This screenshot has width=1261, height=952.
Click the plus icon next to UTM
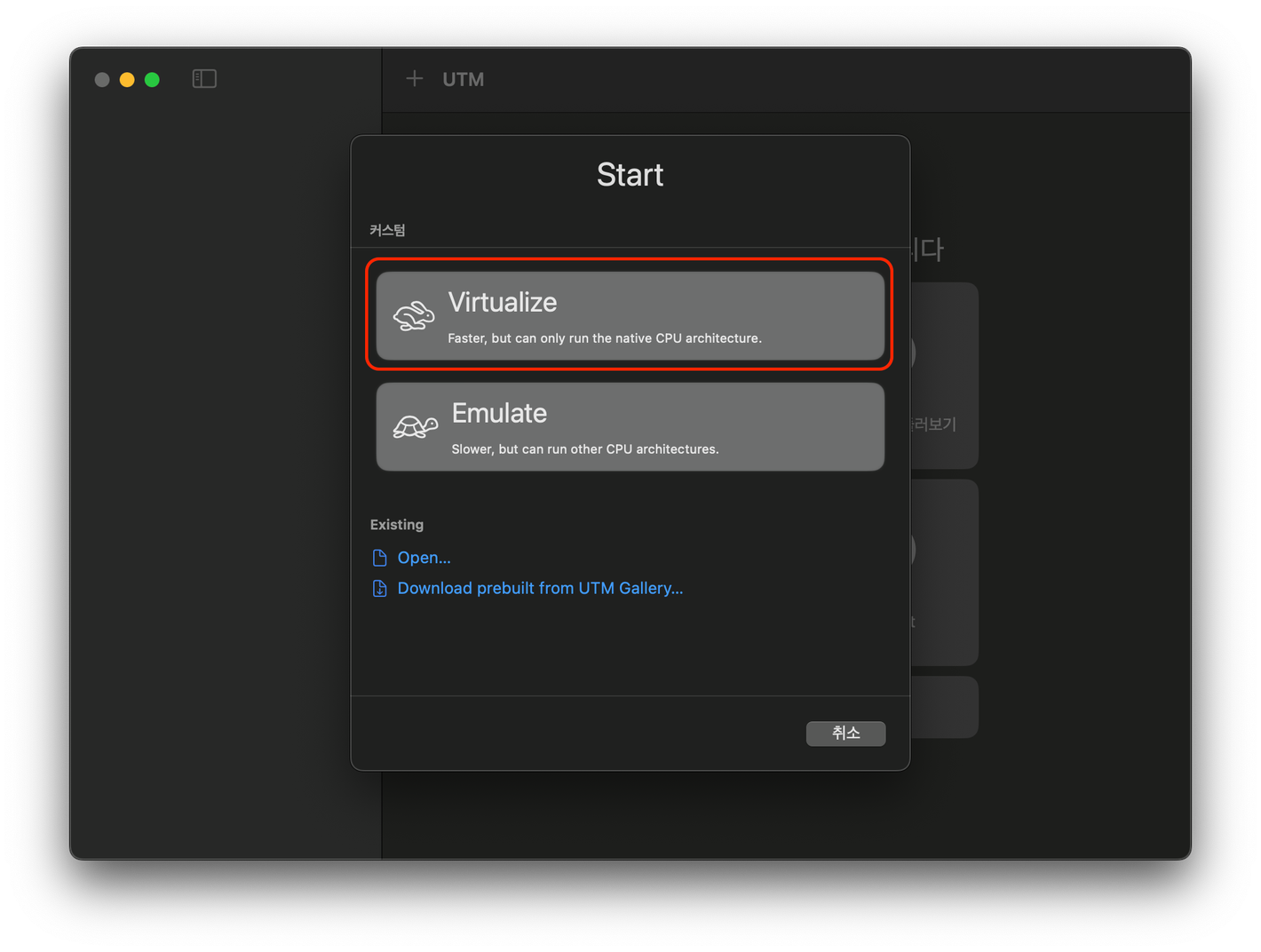(414, 79)
